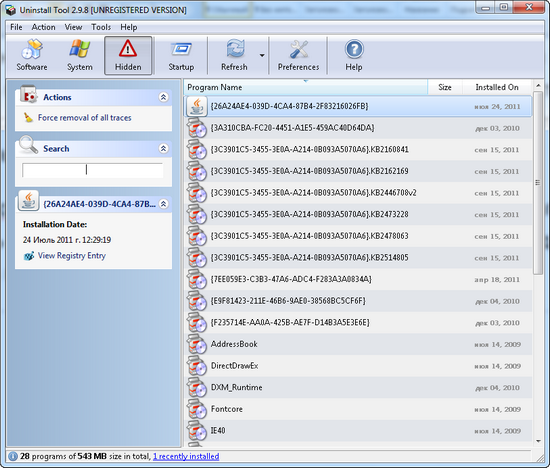Select the entry ending in KB2514805
Viewport: 550px width, 468px height.
pyautogui.click(x=358, y=258)
